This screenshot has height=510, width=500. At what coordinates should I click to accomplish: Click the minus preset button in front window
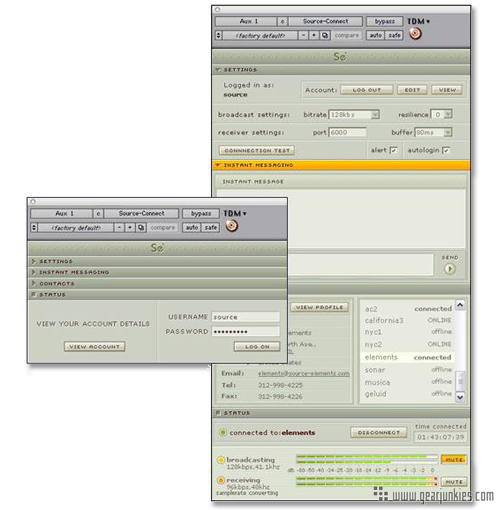(119, 228)
